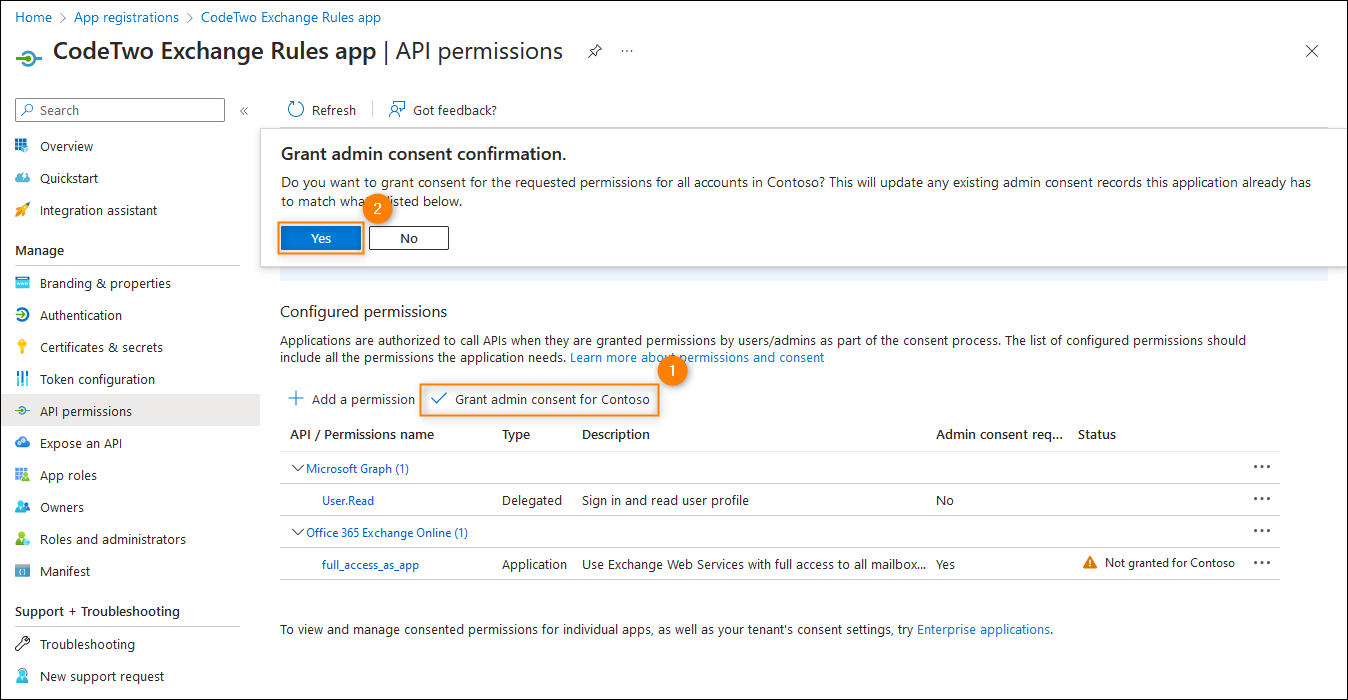Open Manifest in the sidebar

[x=65, y=571]
